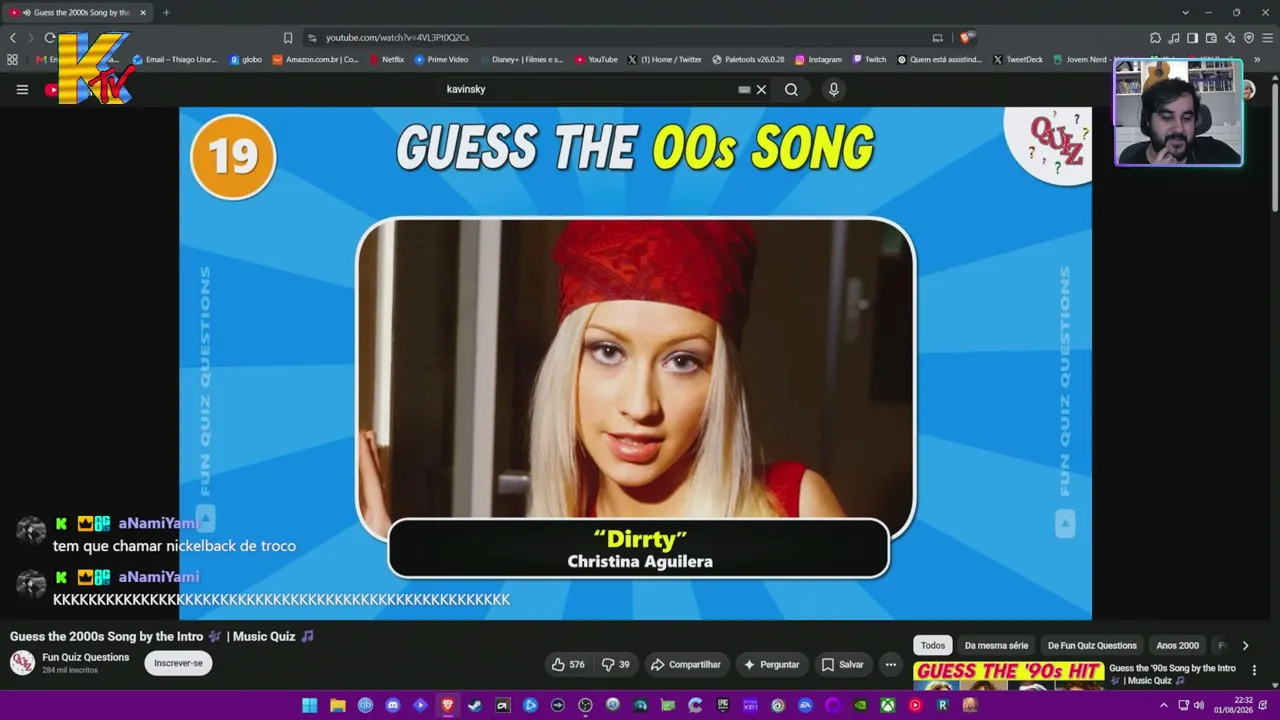Dislike the video with thumbs-down button
Screen dimensions: 1280x720
pyautogui.click(x=616, y=664)
